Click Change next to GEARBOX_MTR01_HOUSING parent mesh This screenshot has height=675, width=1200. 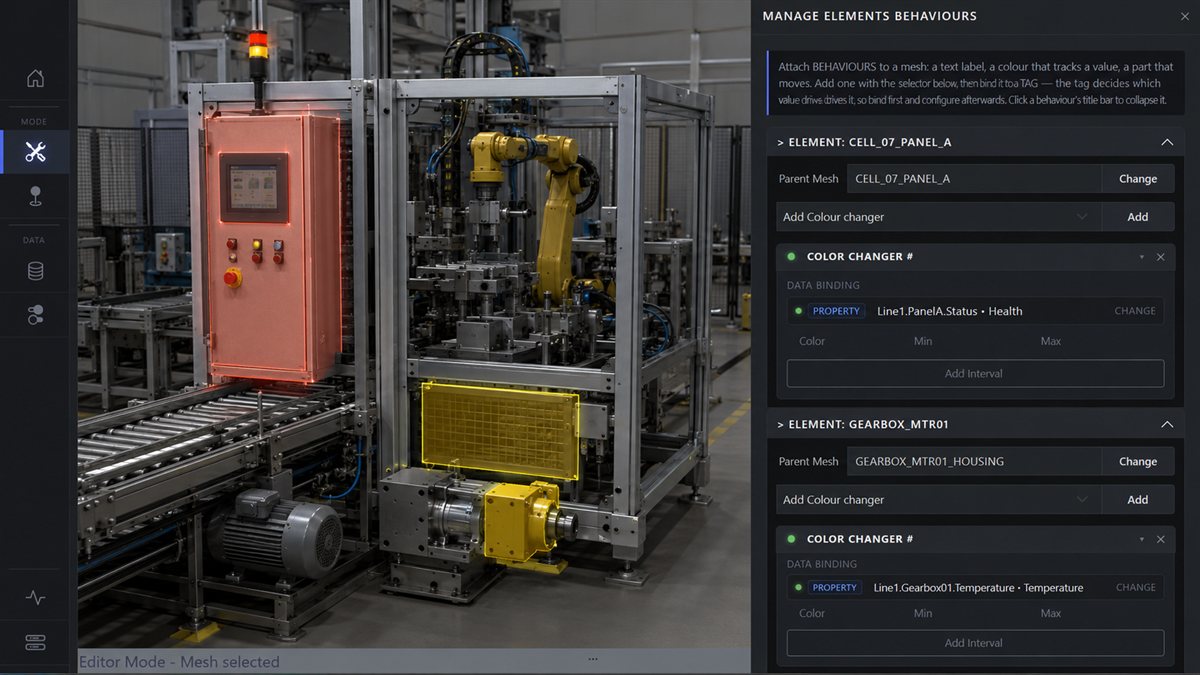coord(1138,462)
